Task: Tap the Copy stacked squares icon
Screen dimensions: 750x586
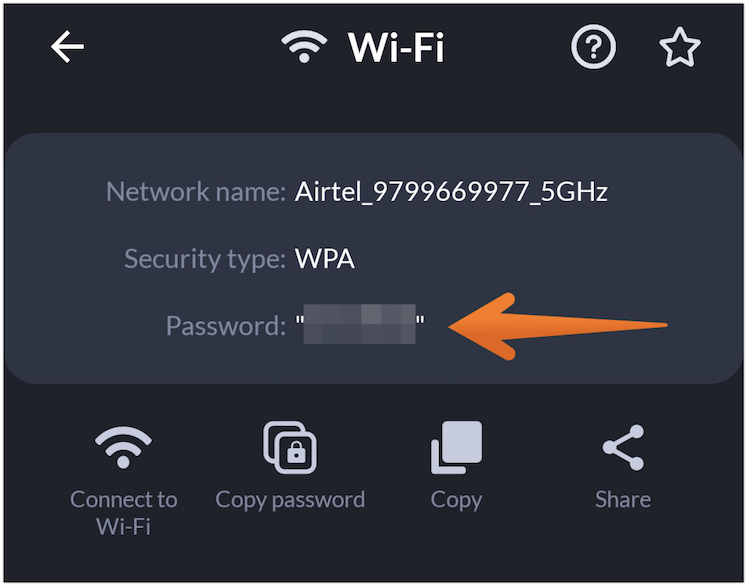Action: pos(457,447)
